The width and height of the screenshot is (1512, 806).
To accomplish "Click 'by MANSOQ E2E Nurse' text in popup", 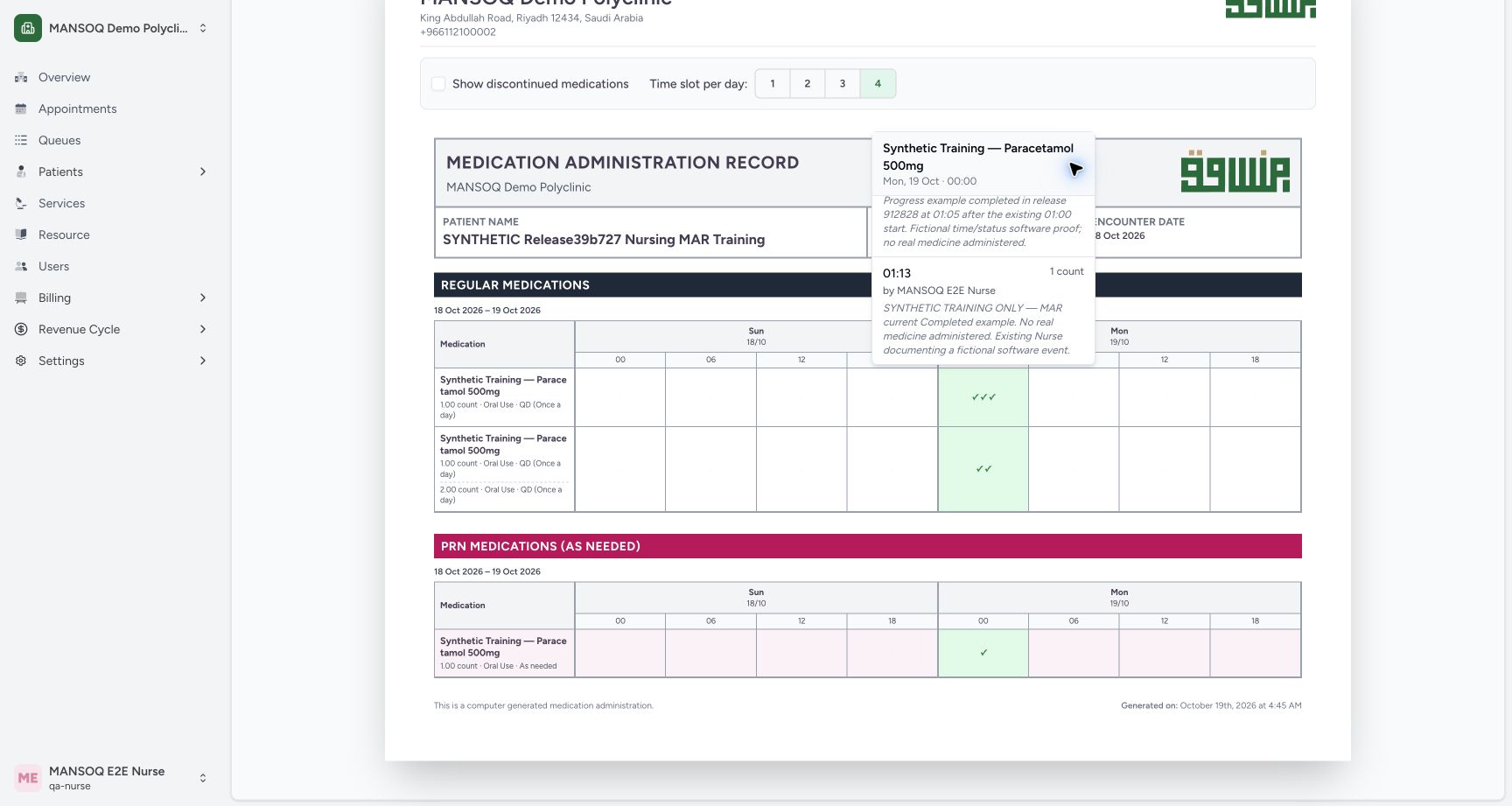I will 939,291.
